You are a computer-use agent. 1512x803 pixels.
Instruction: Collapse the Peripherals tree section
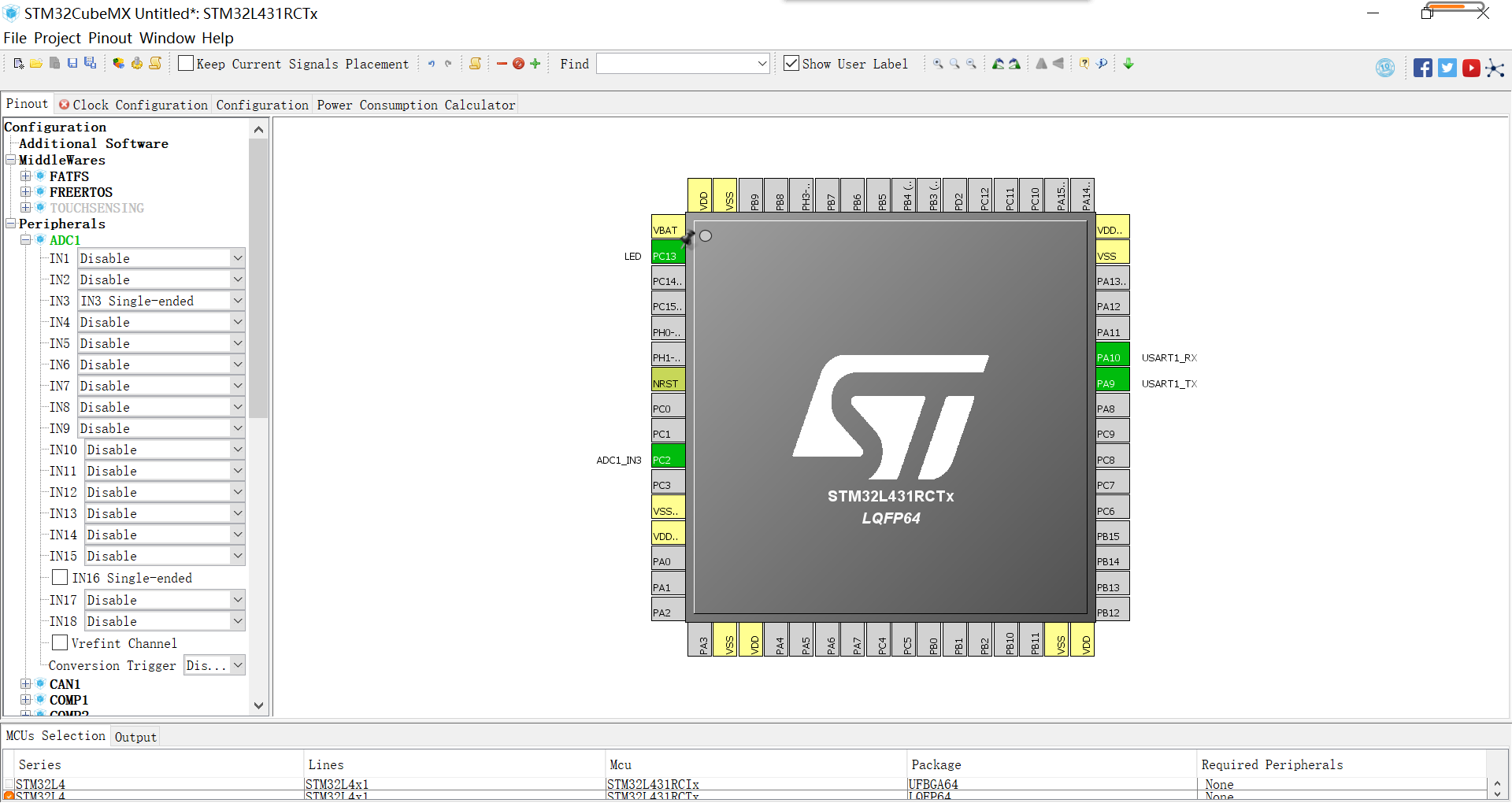point(11,224)
